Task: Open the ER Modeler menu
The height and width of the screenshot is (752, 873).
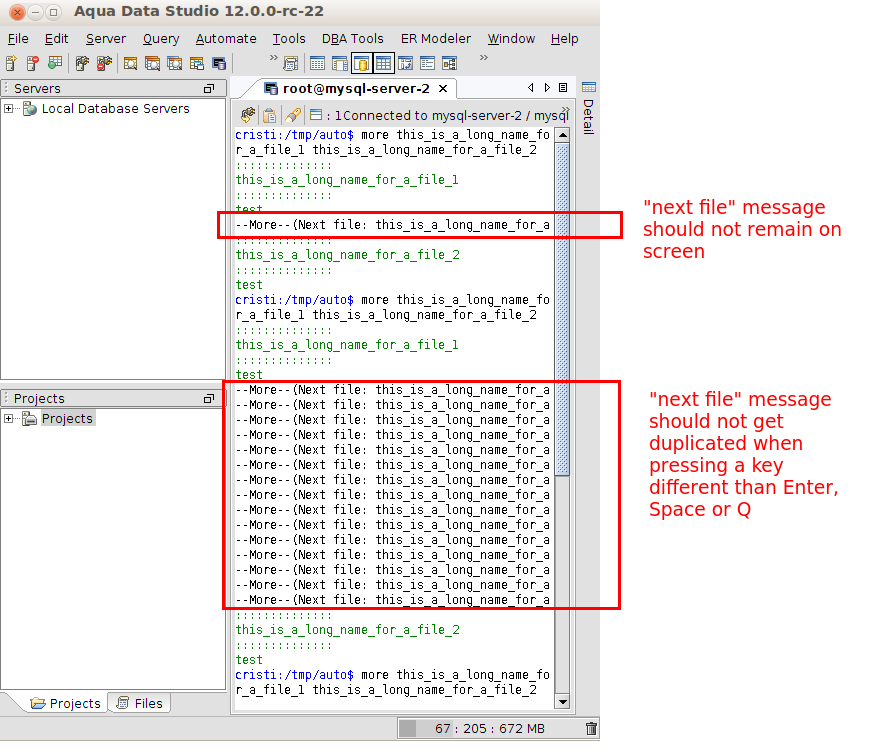Action: 435,39
